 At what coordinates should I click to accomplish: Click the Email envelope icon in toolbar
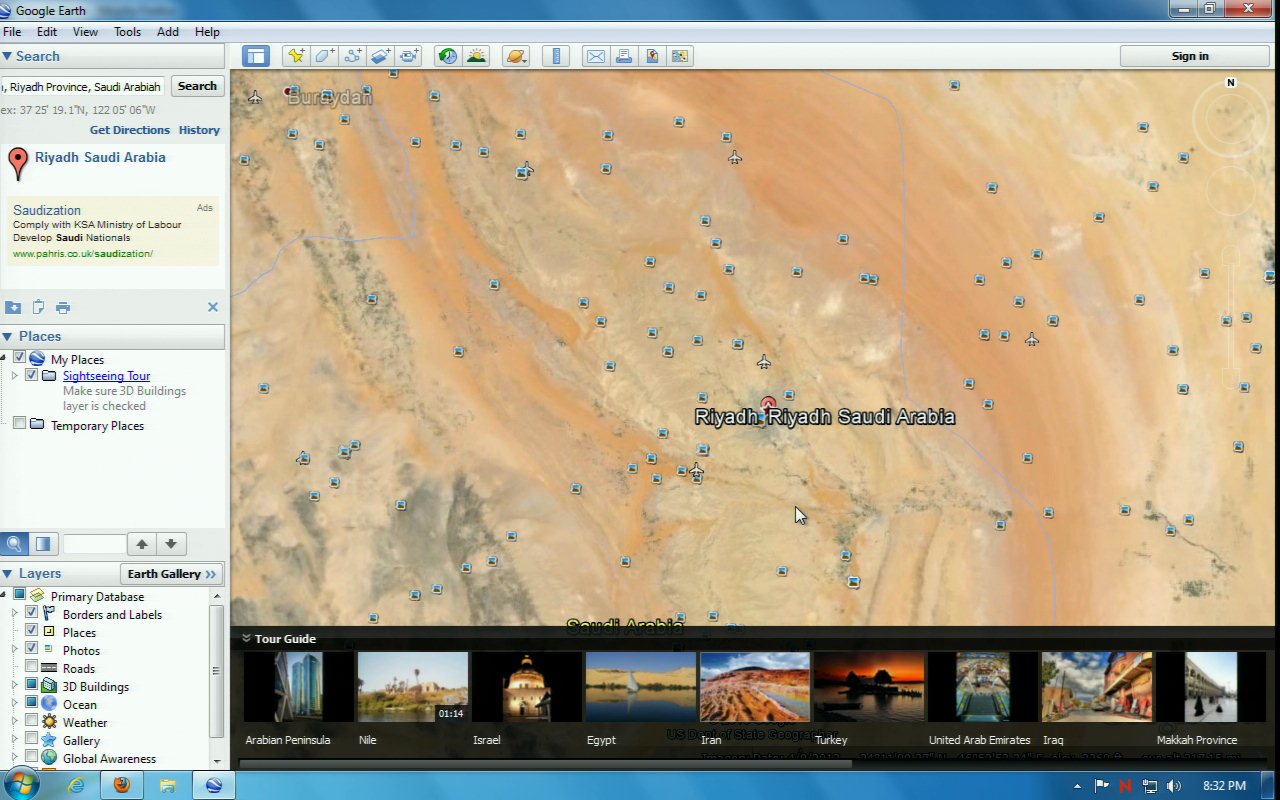pos(596,56)
